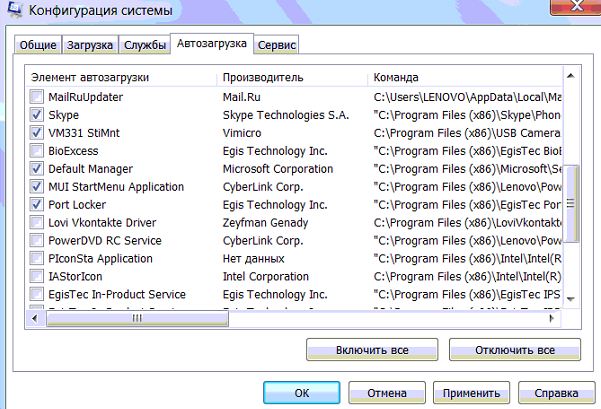Go to the Сервис tab

tap(276, 45)
